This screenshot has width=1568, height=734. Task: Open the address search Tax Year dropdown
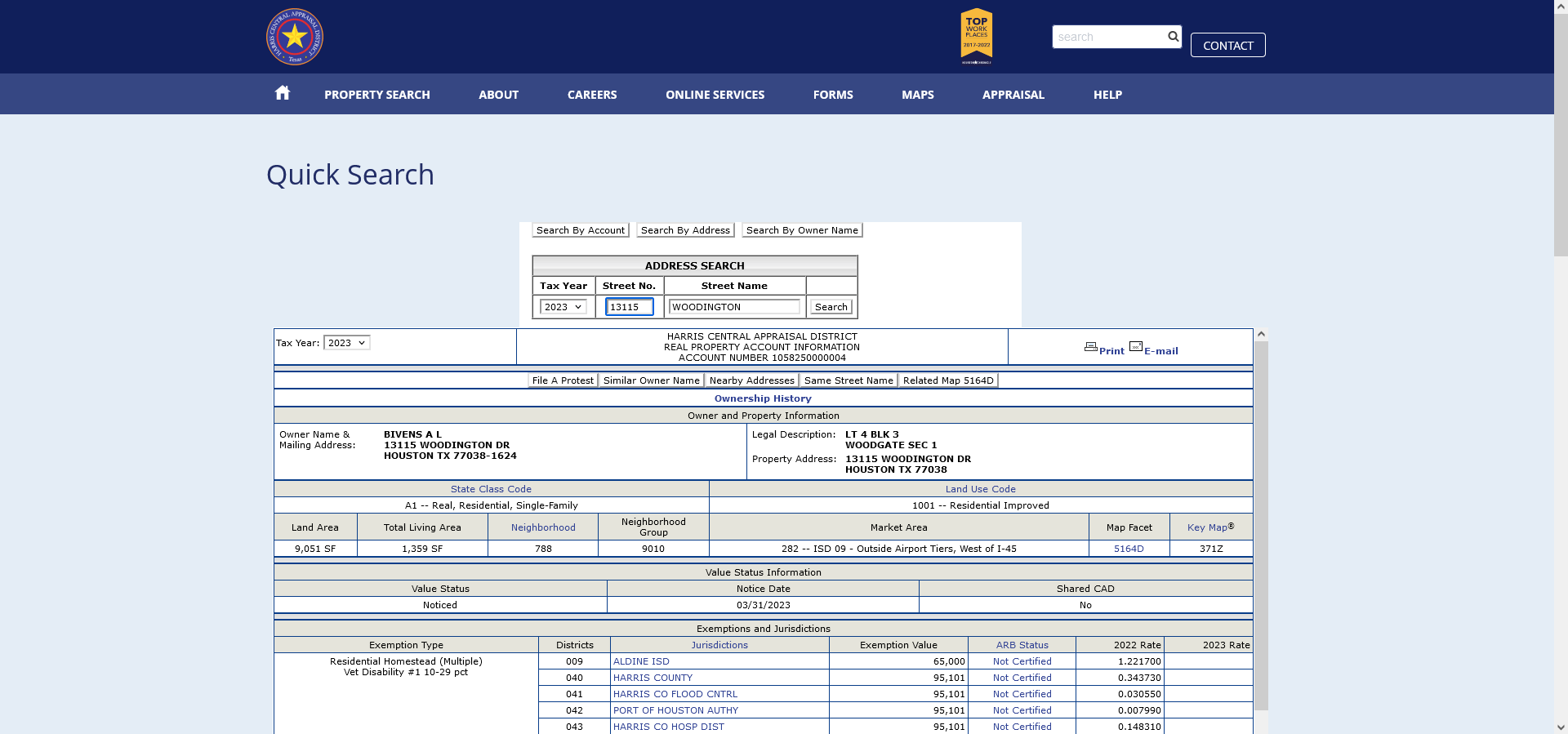pyautogui.click(x=563, y=307)
